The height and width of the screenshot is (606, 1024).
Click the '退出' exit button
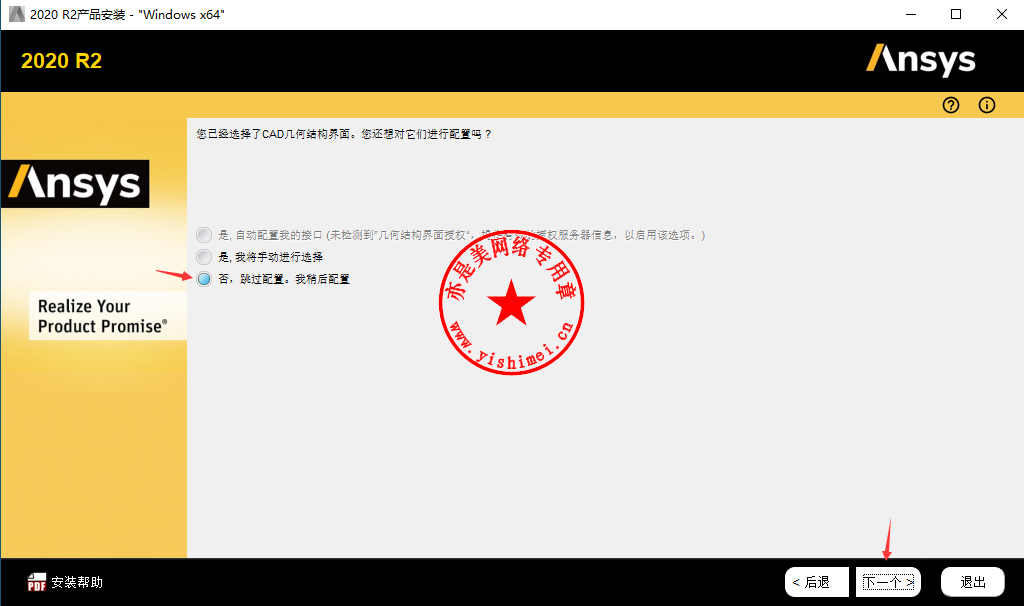tap(972, 582)
